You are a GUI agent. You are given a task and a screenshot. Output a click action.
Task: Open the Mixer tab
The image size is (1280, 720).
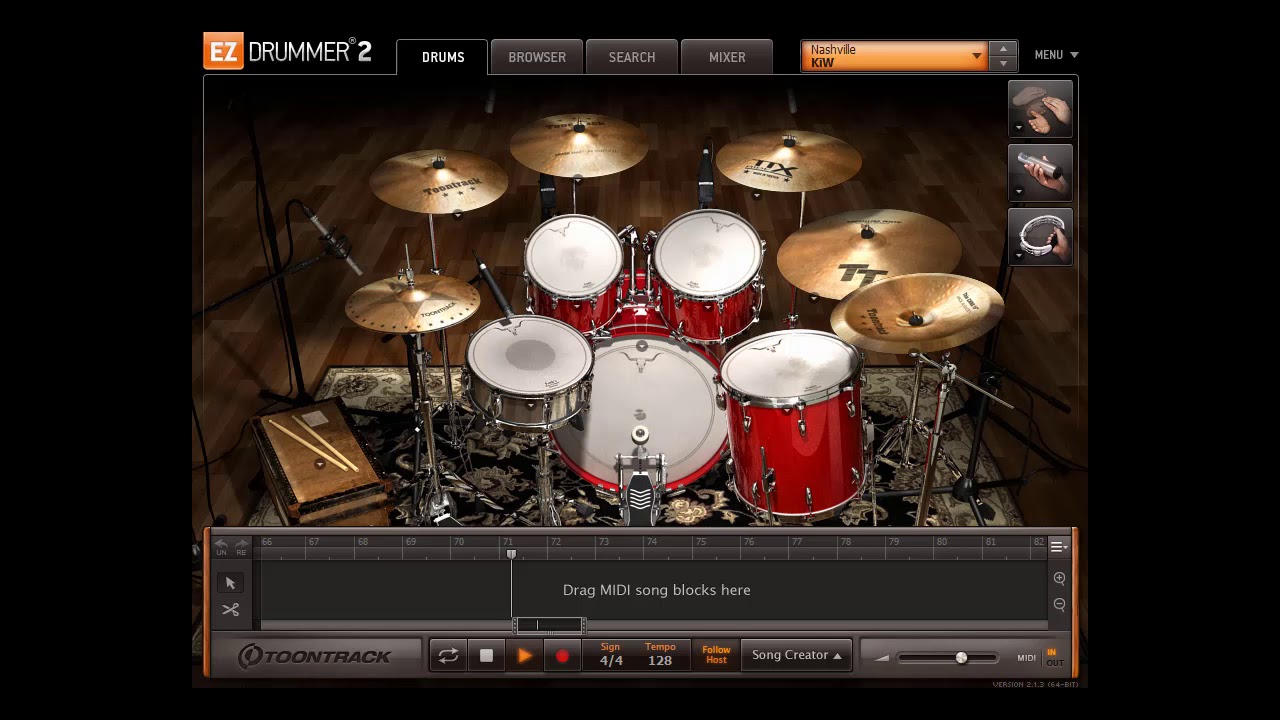tap(727, 57)
